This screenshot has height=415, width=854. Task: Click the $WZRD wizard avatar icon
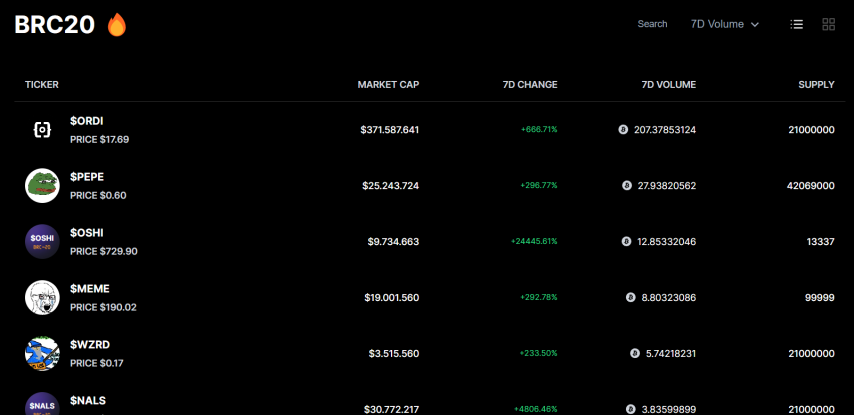[x=42, y=353]
